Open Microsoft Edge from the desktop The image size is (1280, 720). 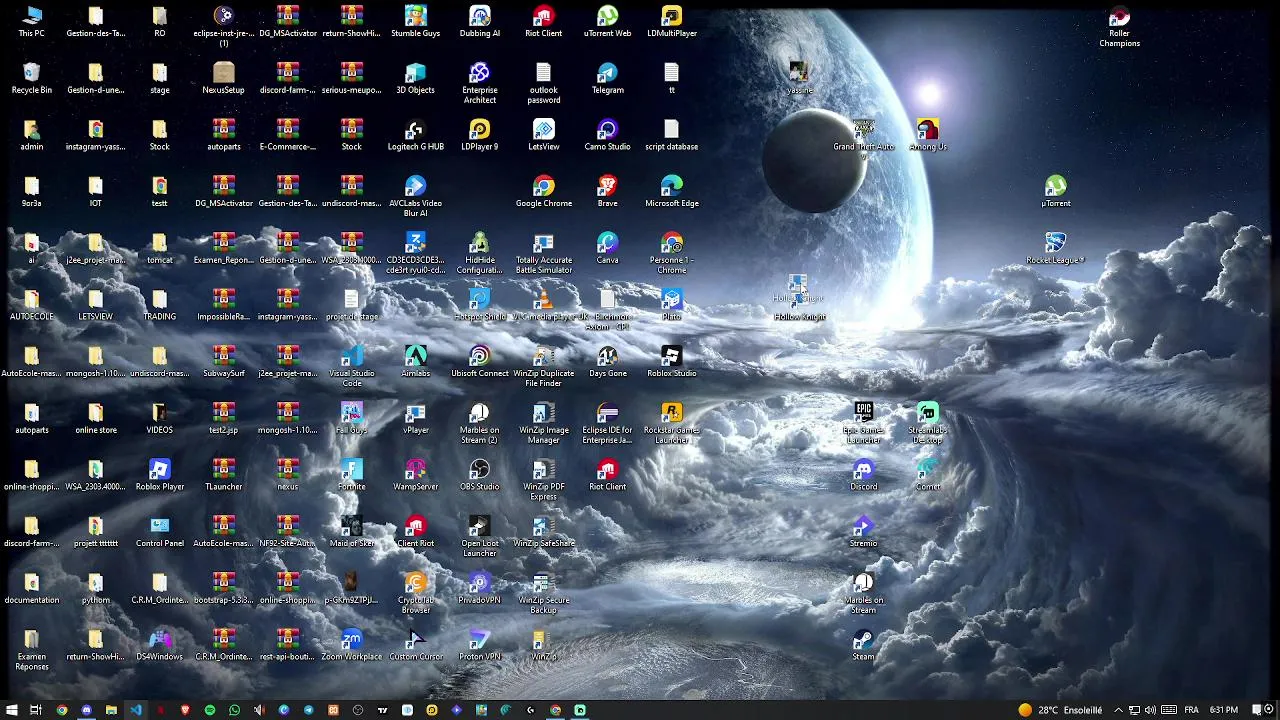(671, 192)
